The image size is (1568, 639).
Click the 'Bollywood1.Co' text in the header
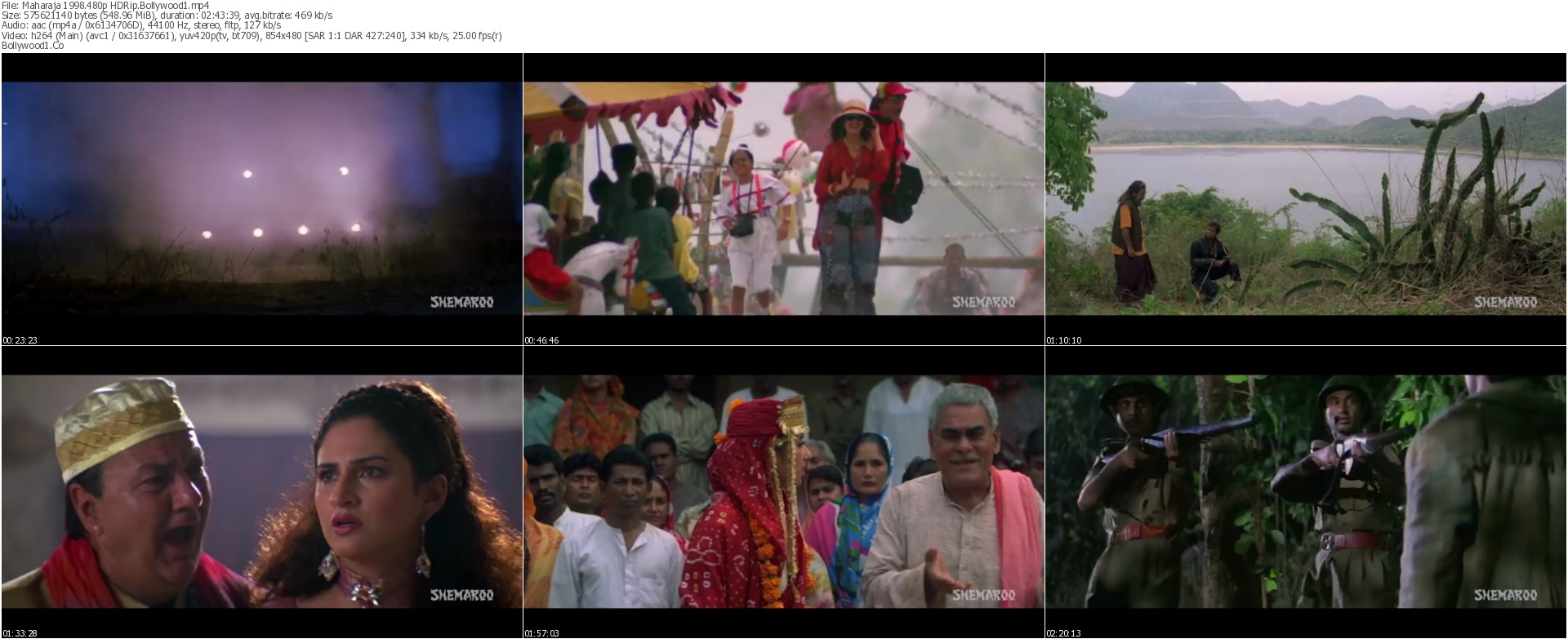click(x=33, y=46)
